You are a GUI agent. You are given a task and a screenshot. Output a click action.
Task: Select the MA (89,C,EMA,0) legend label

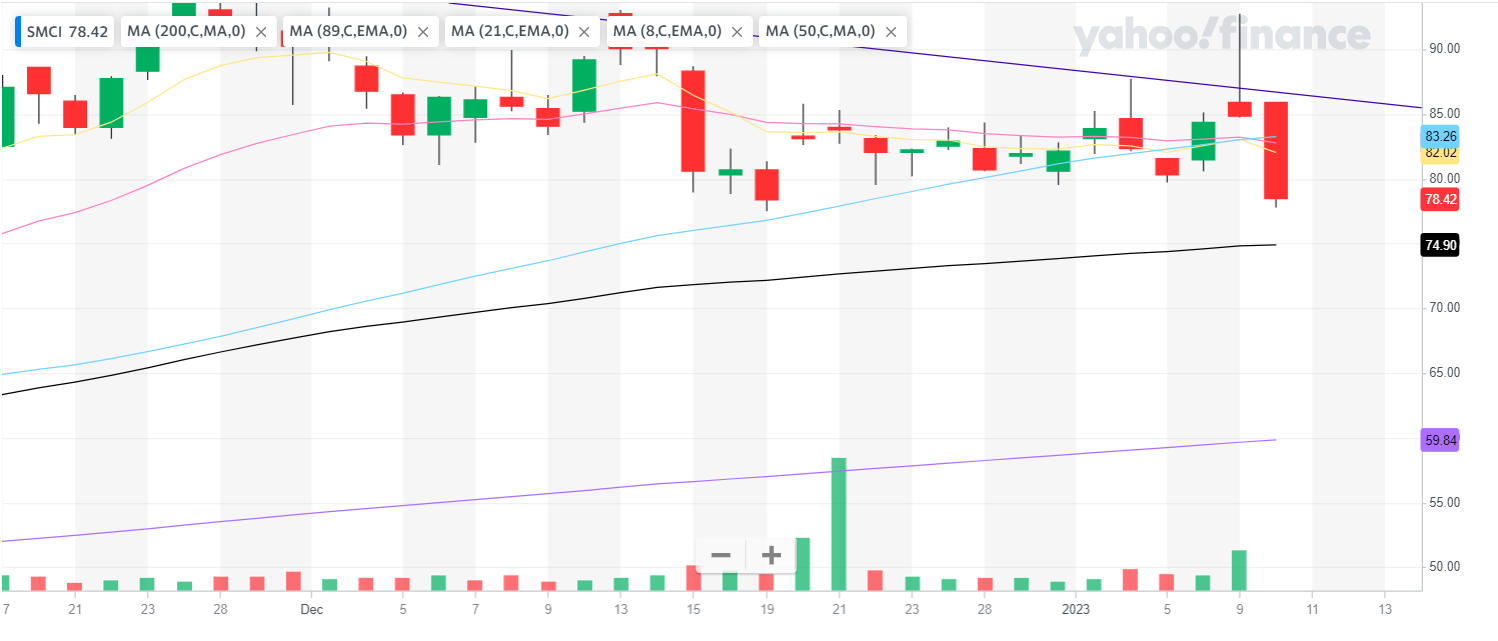(x=348, y=32)
